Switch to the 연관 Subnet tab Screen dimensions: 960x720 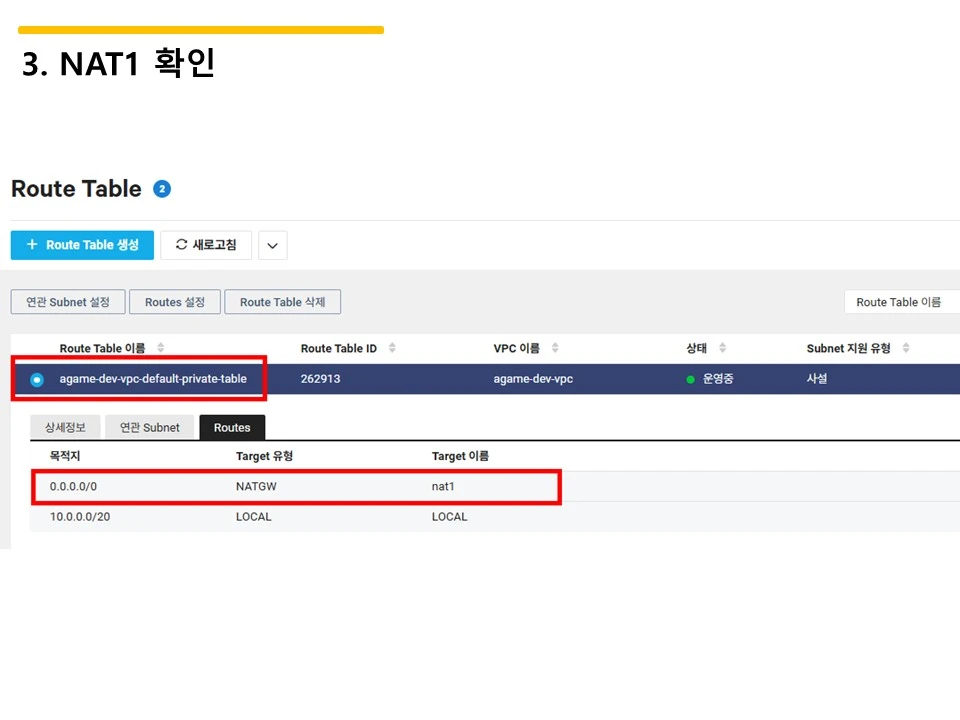(x=149, y=427)
